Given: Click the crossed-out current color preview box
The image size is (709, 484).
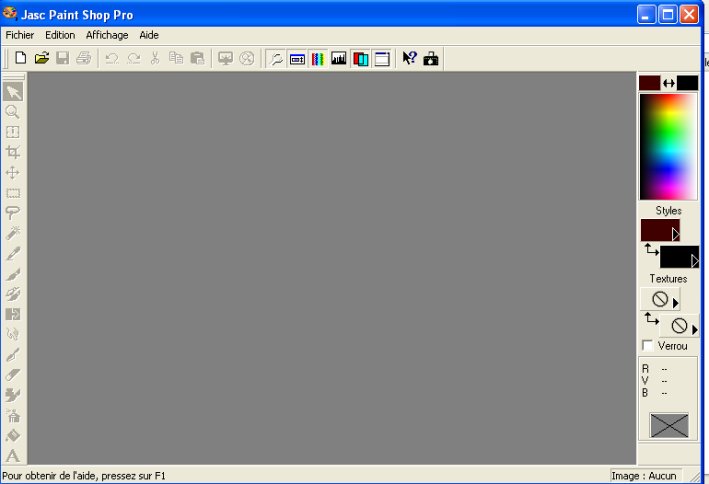Looking at the screenshot, I should click(669, 425).
